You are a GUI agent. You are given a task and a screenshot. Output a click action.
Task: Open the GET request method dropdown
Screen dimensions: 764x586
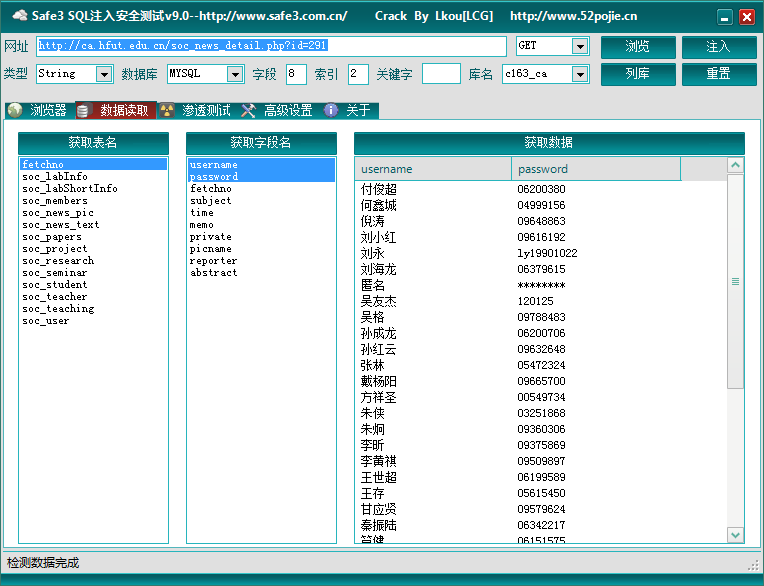[579, 46]
